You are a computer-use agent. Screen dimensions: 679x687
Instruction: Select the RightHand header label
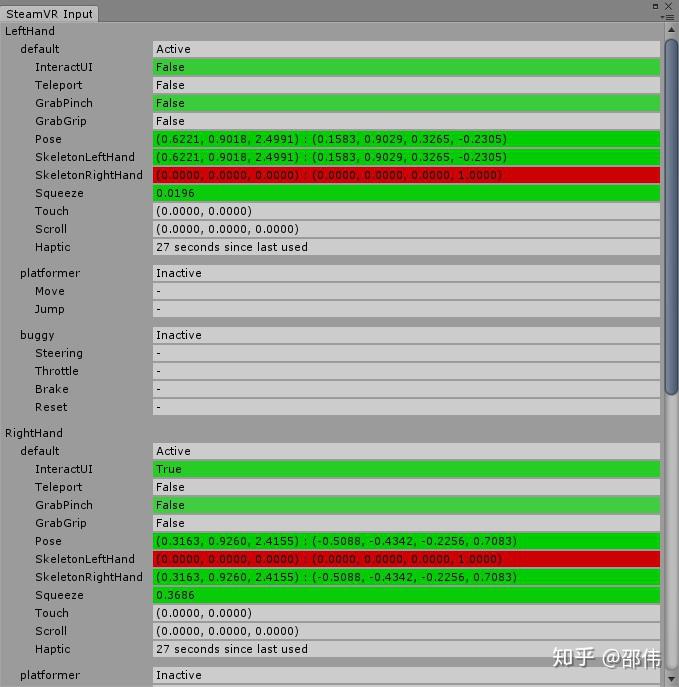tap(34, 433)
